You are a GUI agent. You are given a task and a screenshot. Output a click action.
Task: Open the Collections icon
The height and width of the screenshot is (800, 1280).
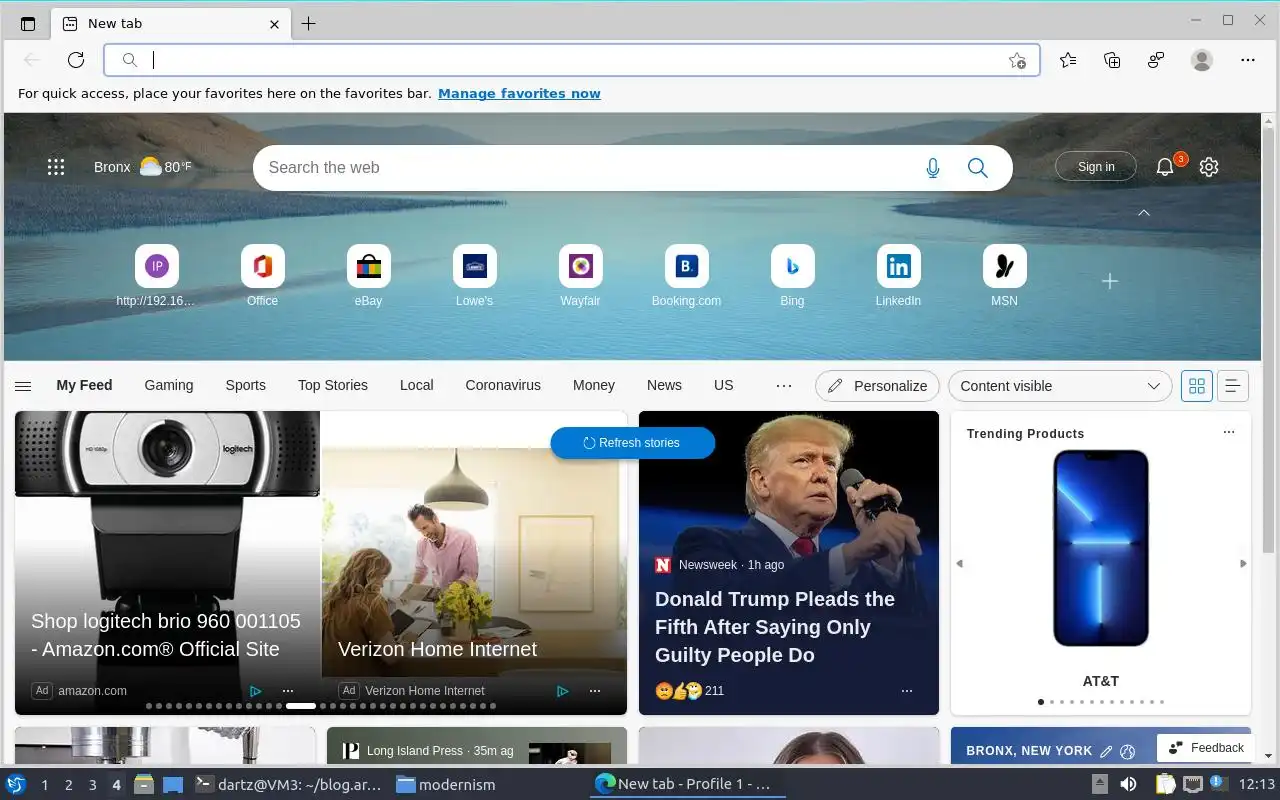coord(1112,60)
